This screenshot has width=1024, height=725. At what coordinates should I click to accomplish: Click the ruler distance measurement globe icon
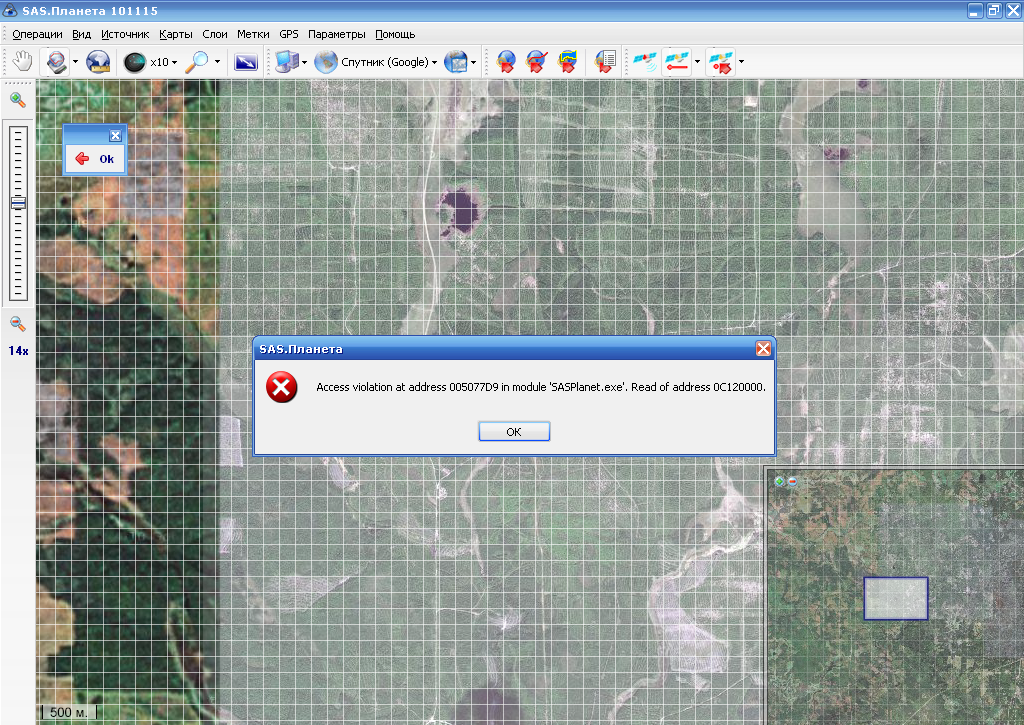tap(99, 62)
